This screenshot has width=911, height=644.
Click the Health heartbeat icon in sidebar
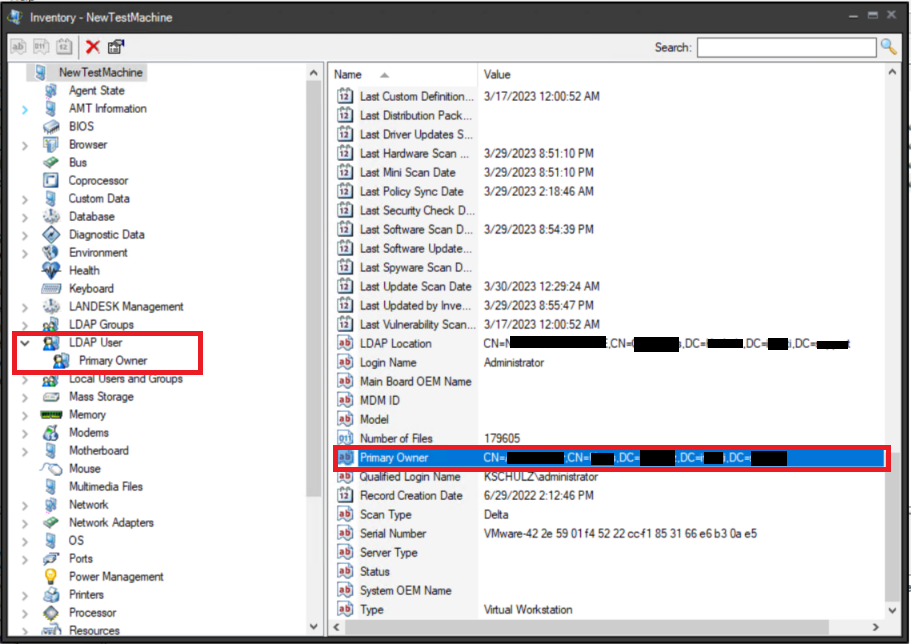click(53, 270)
